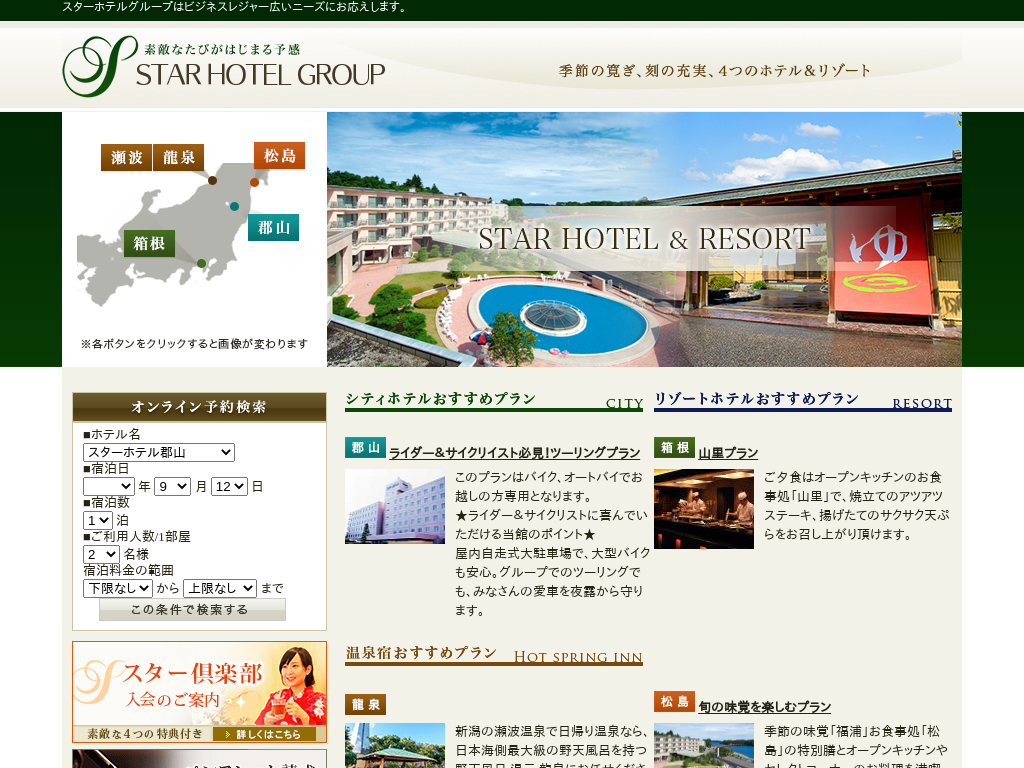Click the この条件で検索する search button

pyautogui.click(x=192, y=609)
